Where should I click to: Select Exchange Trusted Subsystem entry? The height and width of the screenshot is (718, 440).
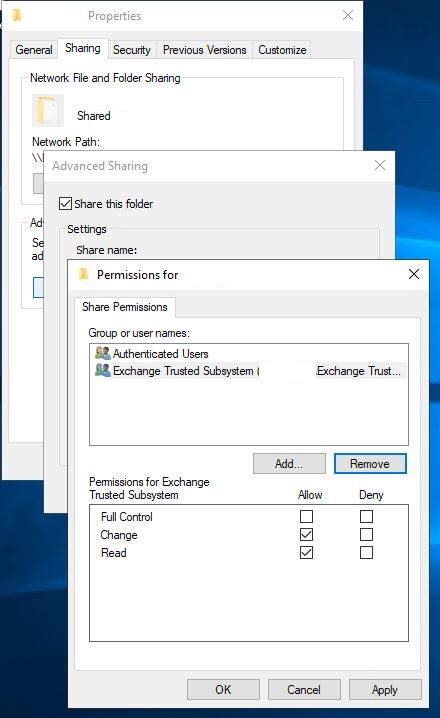250,370
